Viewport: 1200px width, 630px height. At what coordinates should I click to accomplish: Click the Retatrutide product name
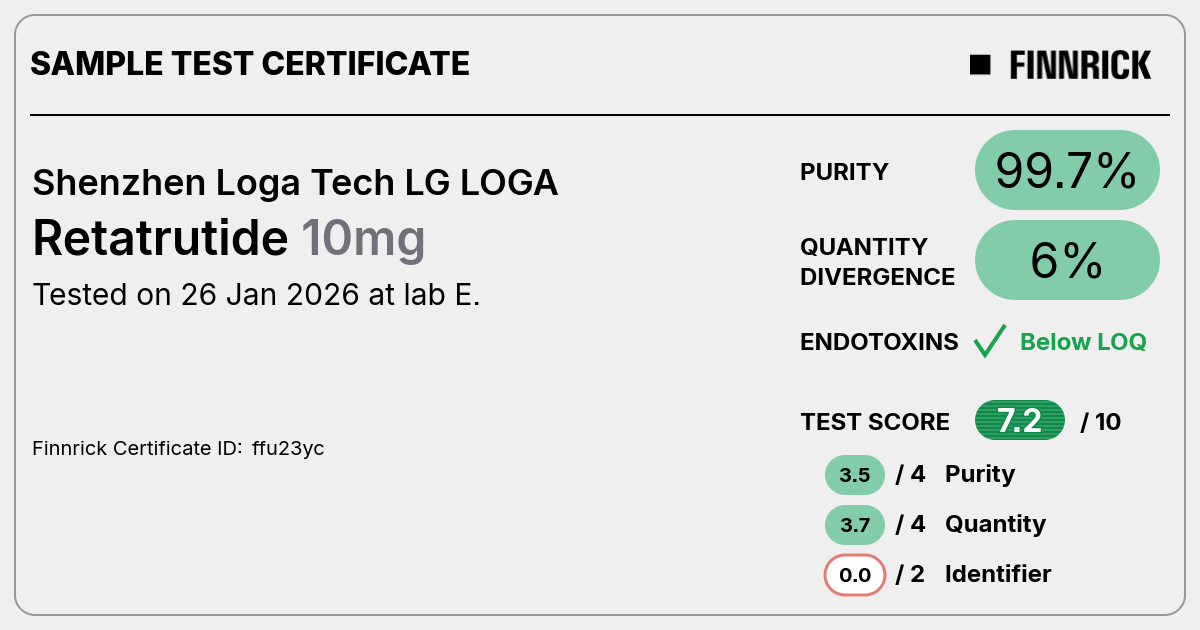(x=160, y=238)
